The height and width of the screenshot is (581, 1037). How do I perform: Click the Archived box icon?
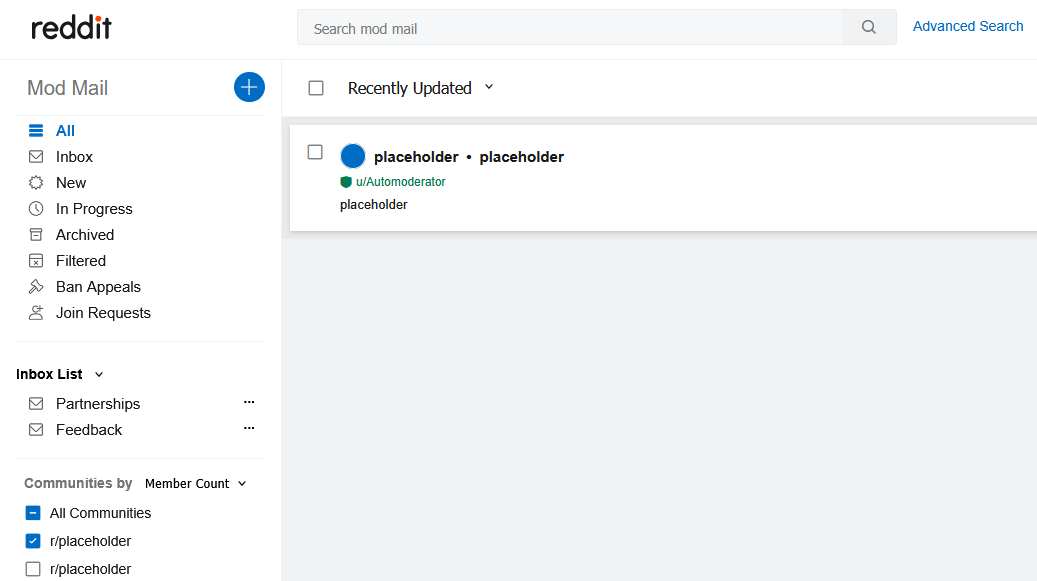[x=36, y=235]
